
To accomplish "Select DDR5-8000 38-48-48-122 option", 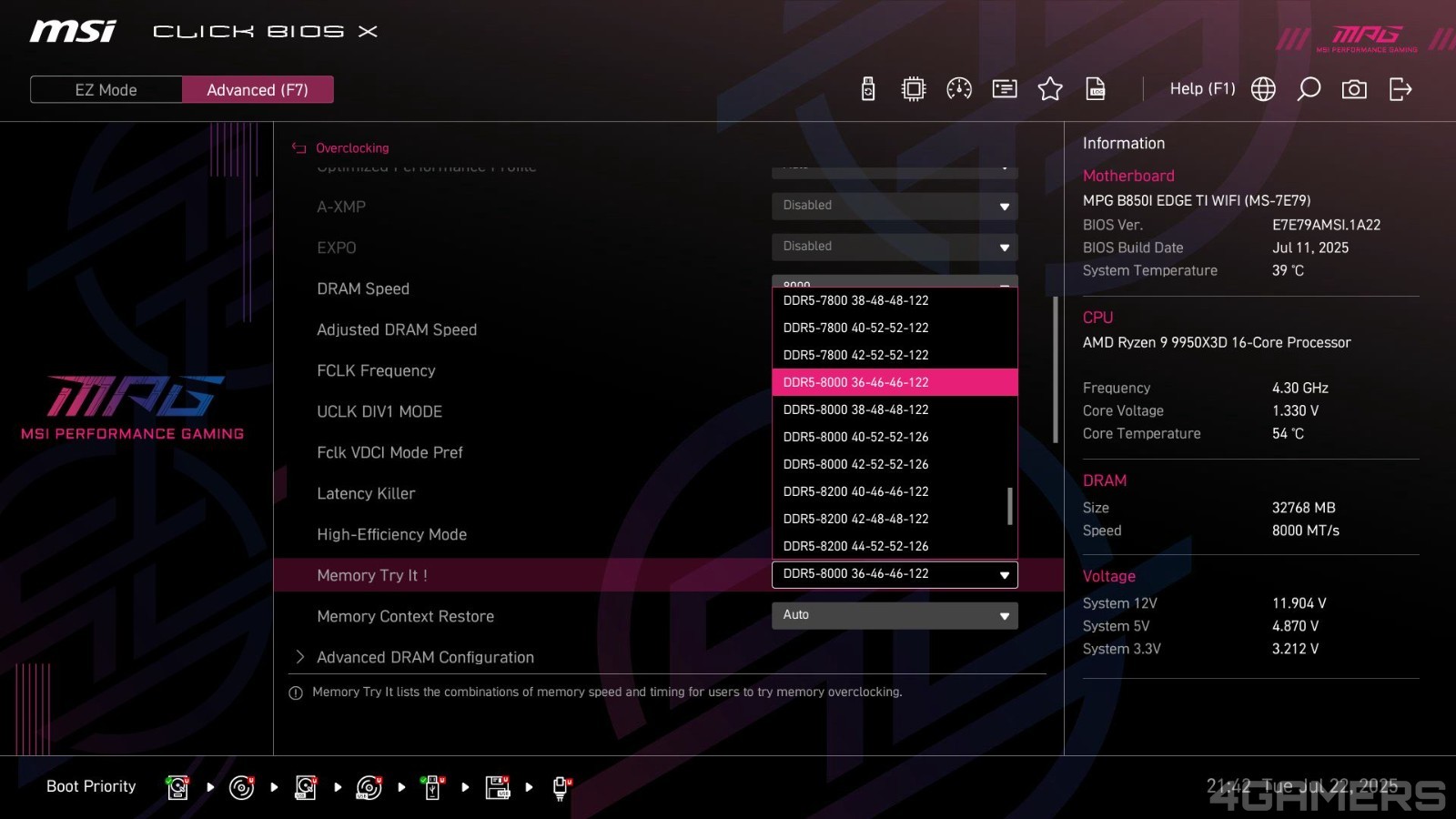I will [x=895, y=409].
